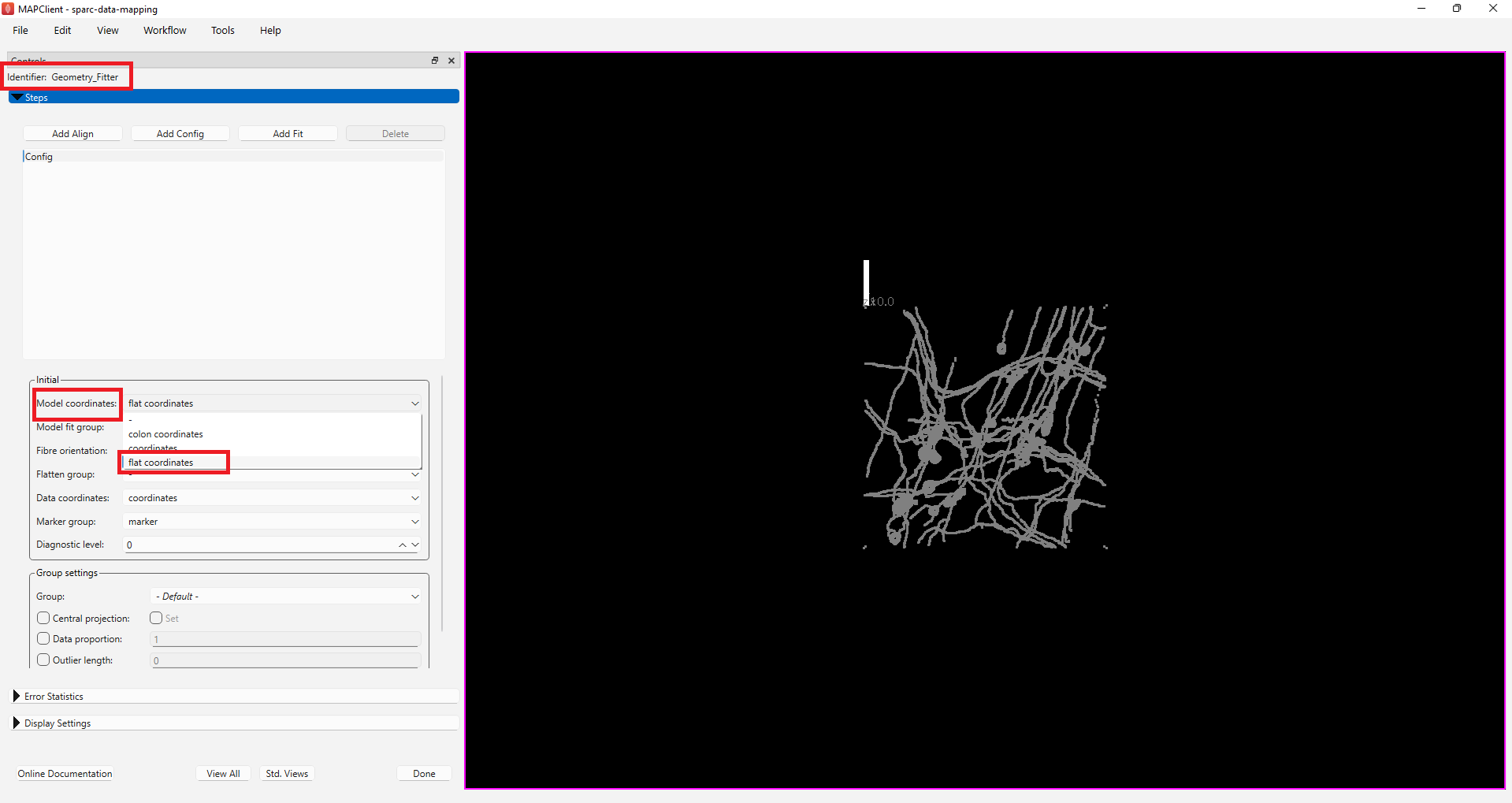Expand the Display Settings section
The image size is (1512, 803).
click(x=233, y=723)
